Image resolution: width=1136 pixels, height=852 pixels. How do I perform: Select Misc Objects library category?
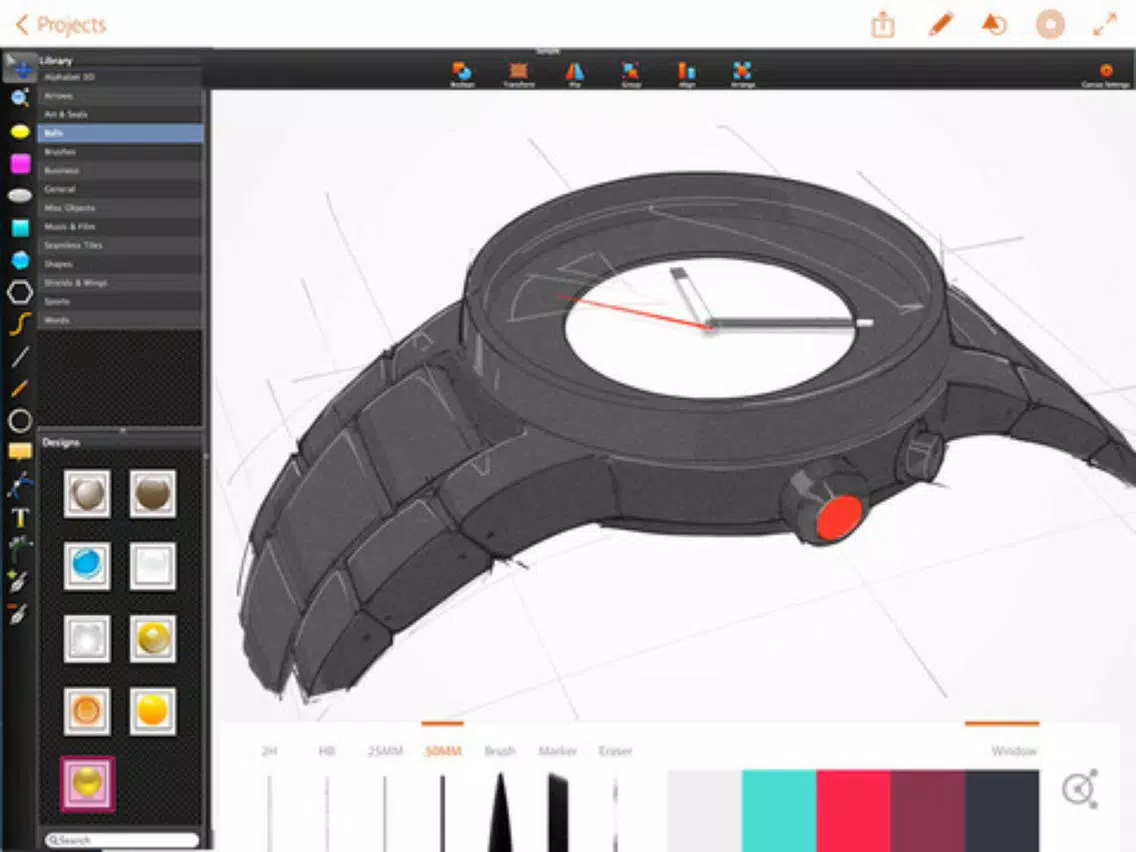point(120,208)
